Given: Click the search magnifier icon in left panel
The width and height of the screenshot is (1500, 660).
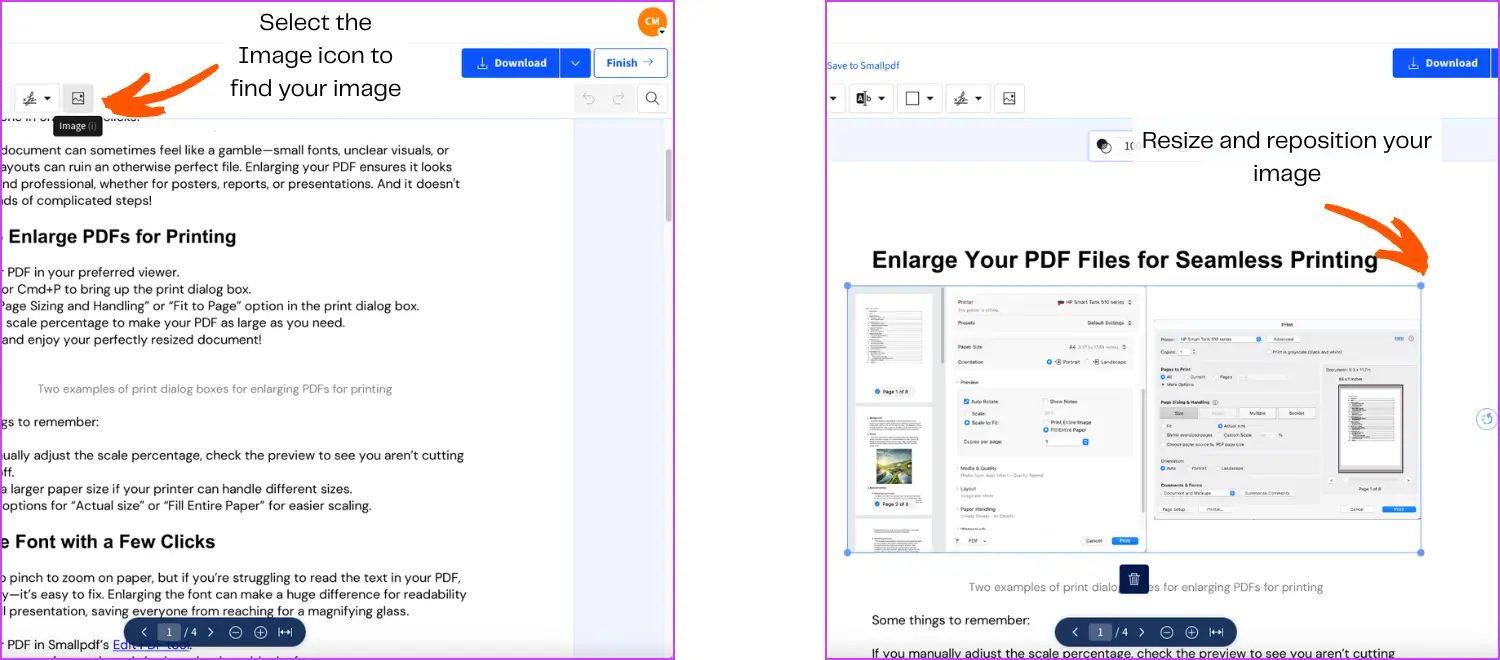Looking at the screenshot, I should [652, 98].
